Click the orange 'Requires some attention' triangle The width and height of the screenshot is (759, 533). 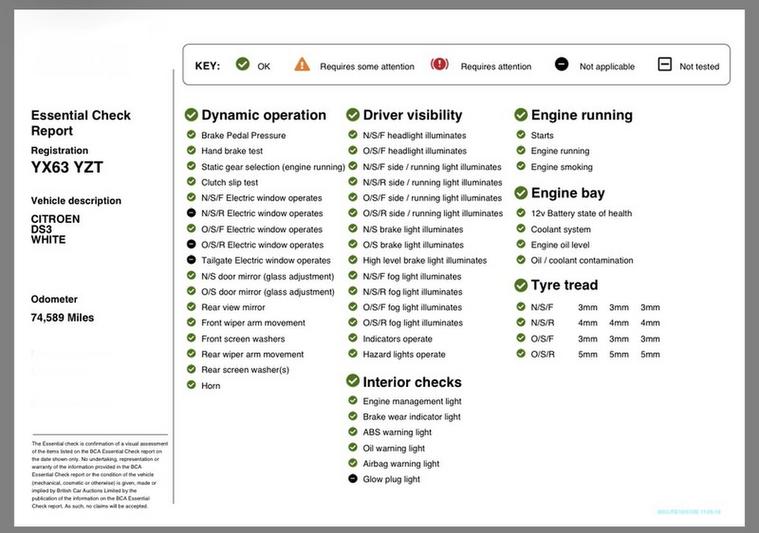(x=302, y=65)
